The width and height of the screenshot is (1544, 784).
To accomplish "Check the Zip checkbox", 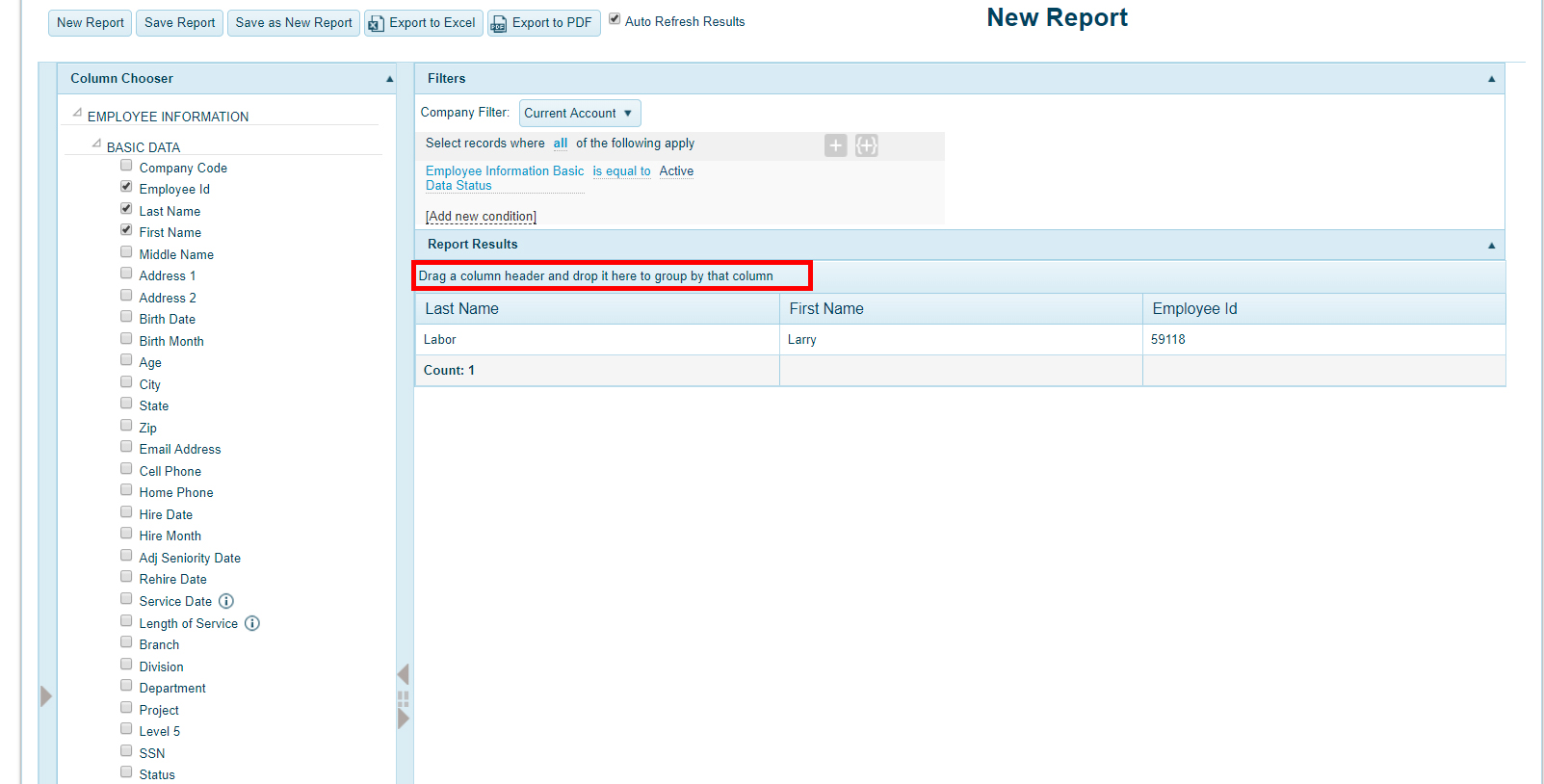I will (126, 426).
